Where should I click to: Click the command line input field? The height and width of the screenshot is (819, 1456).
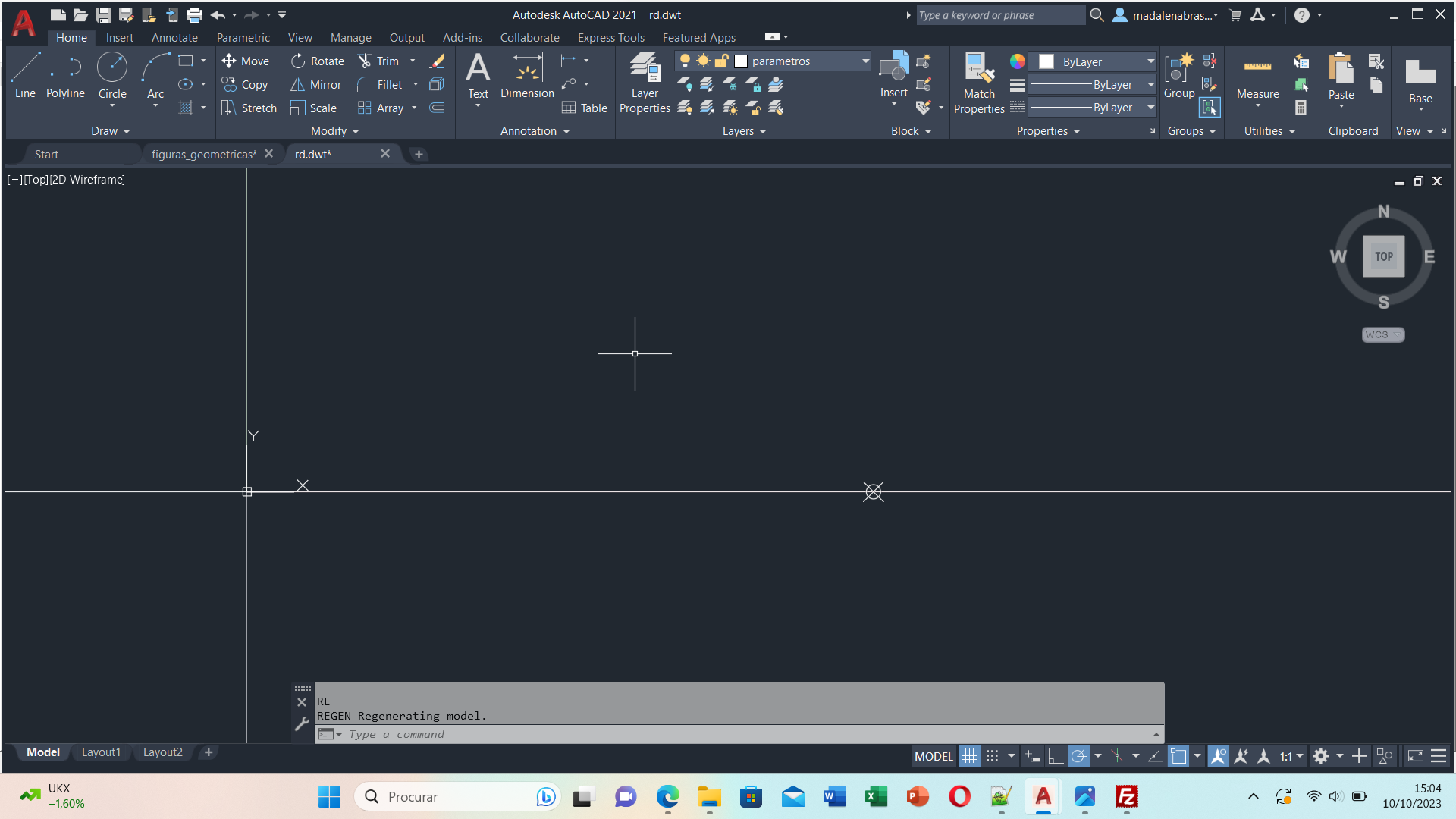(x=739, y=734)
